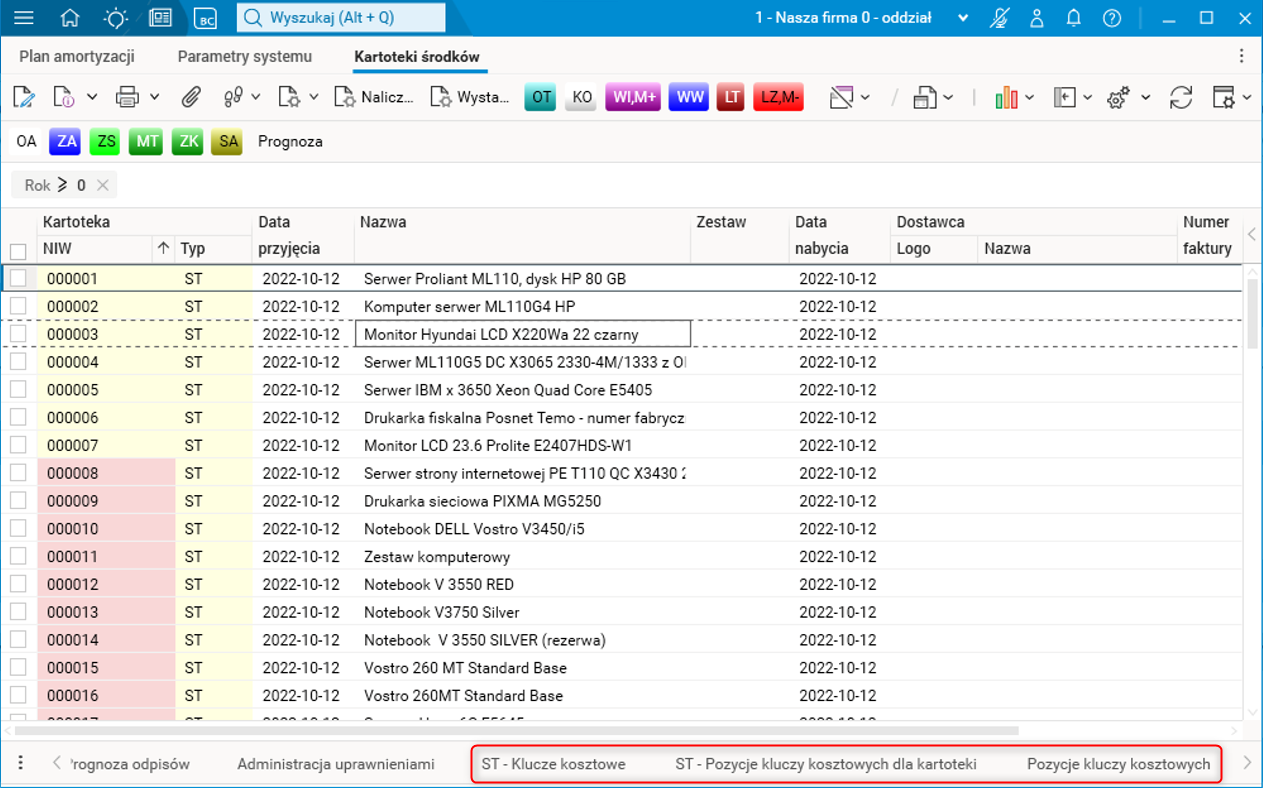
Task: Click the muted microphone icon
Action: point(999,18)
